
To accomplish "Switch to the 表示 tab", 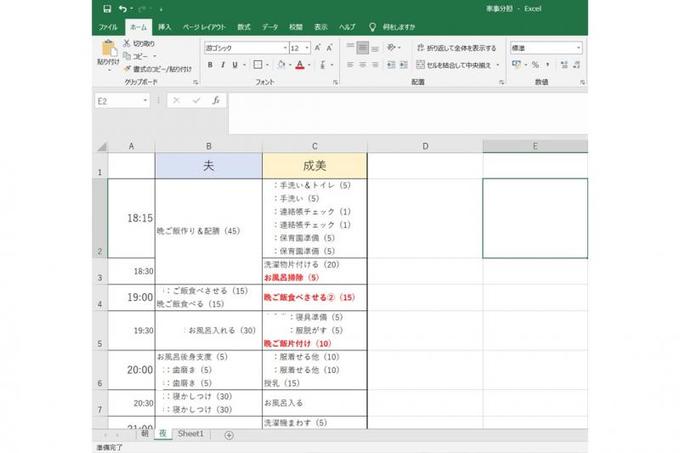I will click(321, 27).
